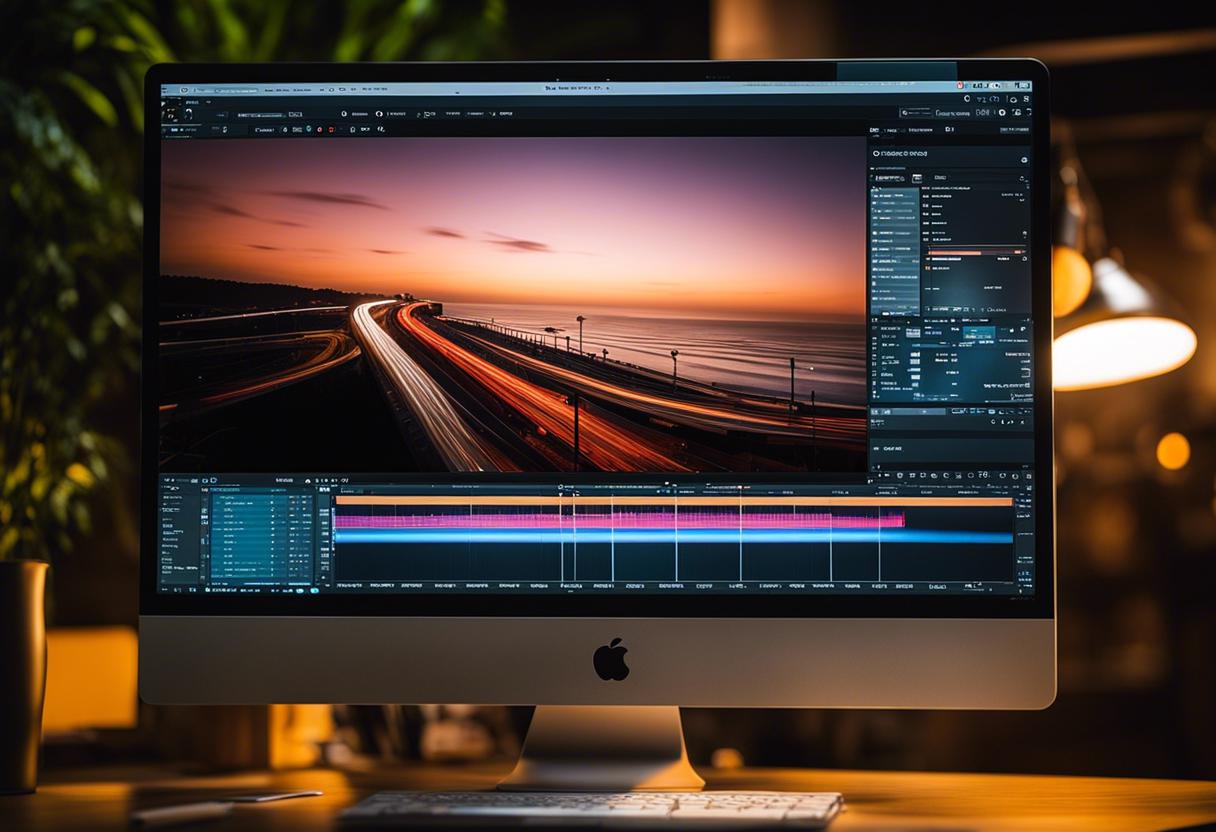Image resolution: width=1216 pixels, height=832 pixels.
Task: Toggle the small blue indicator below the track list
Action: [x=314, y=590]
